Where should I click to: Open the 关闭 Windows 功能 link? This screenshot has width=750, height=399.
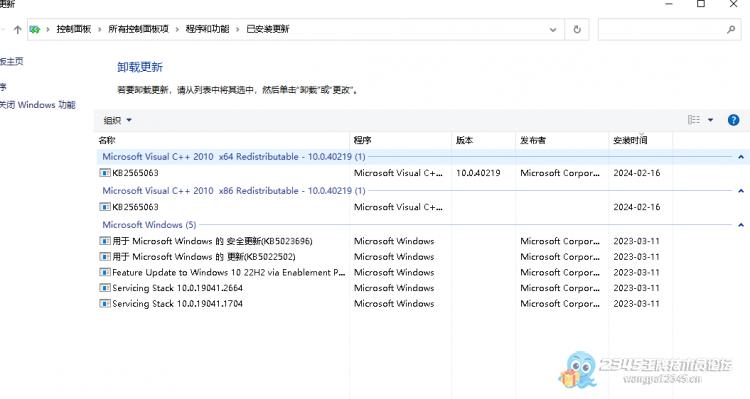tap(38, 105)
